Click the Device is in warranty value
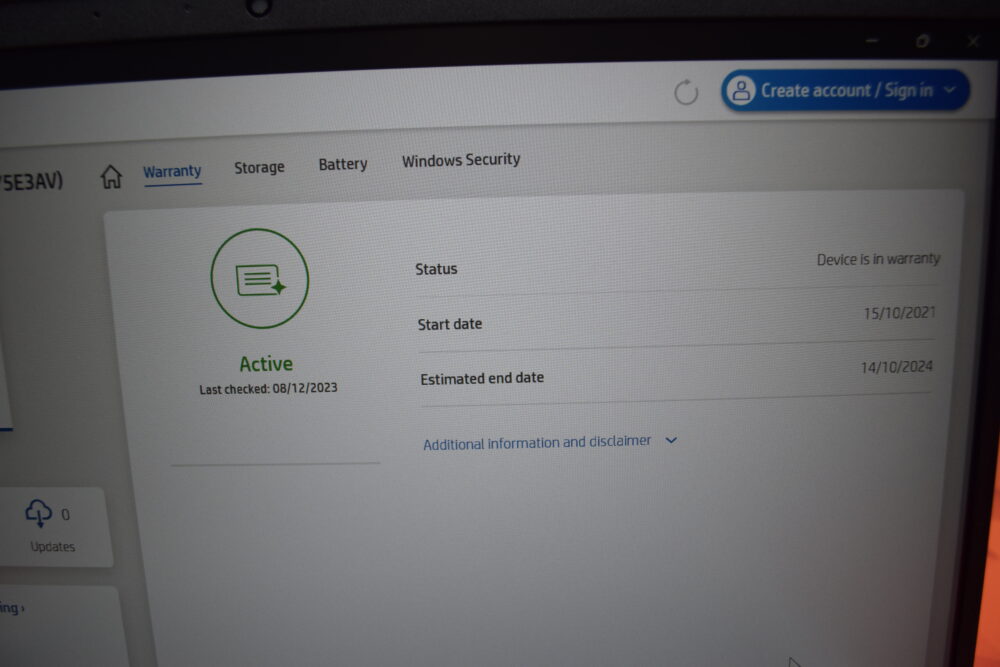 coord(878,259)
